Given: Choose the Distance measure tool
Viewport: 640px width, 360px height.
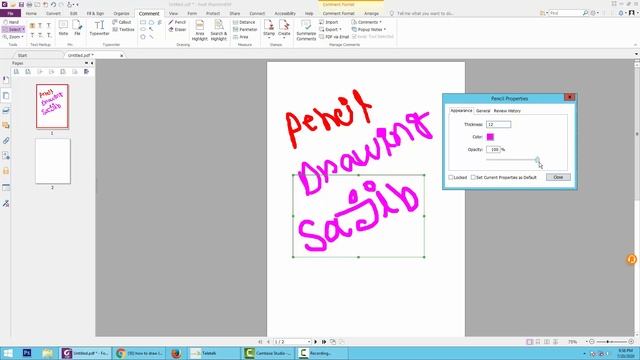Looking at the screenshot, I should click(244, 22).
